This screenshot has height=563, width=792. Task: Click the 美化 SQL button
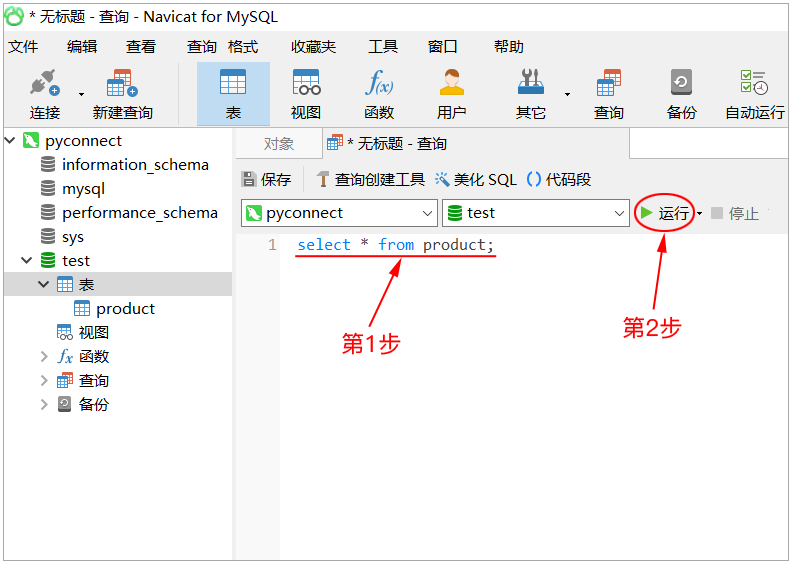[476, 179]
